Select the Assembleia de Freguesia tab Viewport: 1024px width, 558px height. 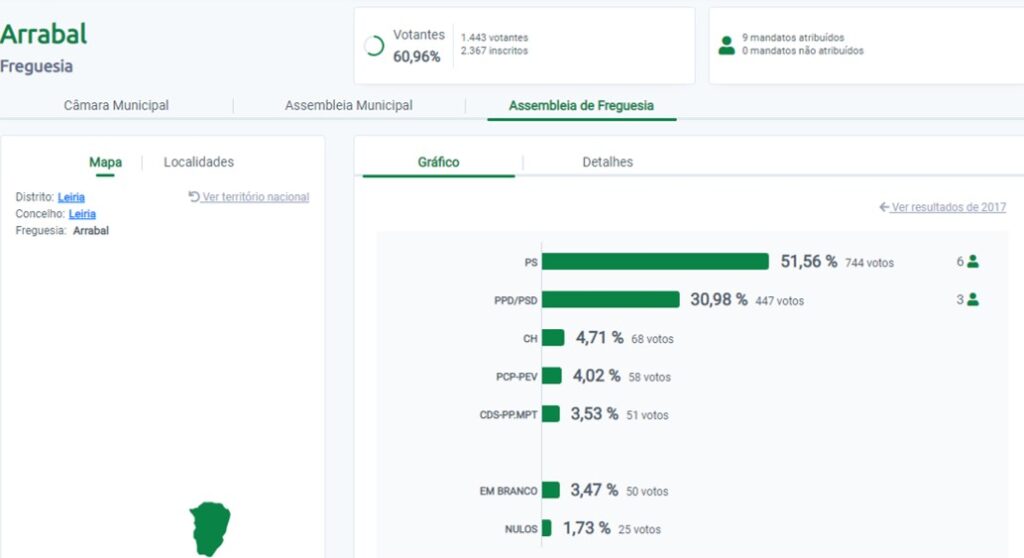point(581,105)
